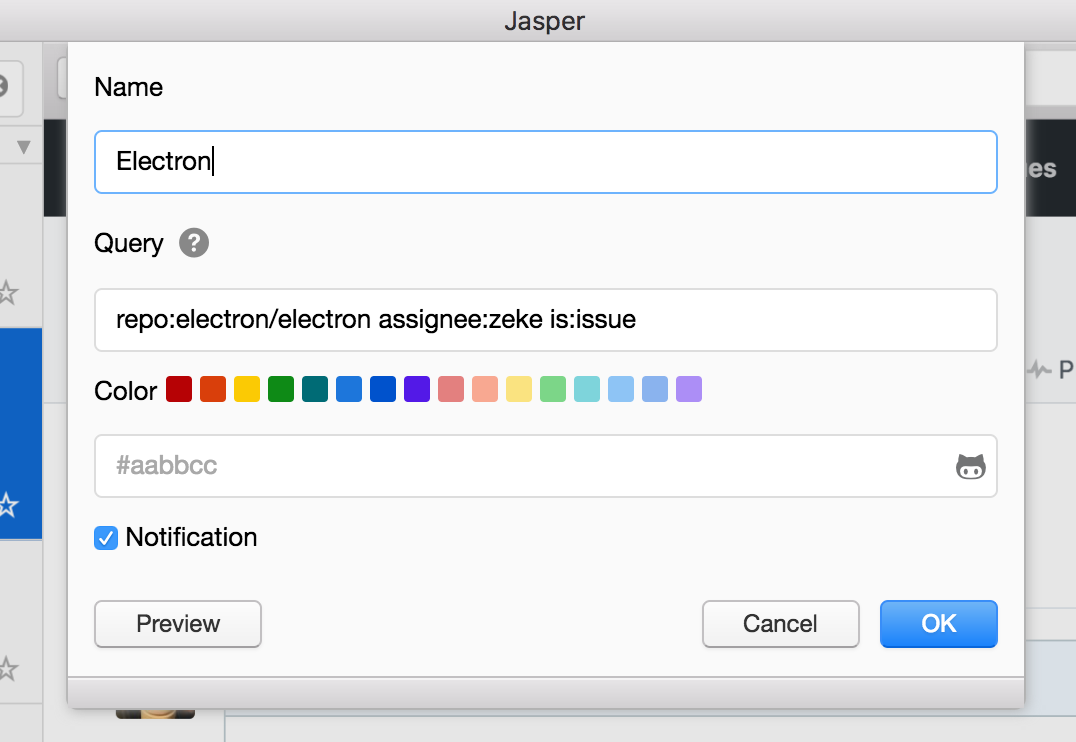Choose the deep purple color swatch
The image size is (1076, 742).
click(x=417, y=389)
